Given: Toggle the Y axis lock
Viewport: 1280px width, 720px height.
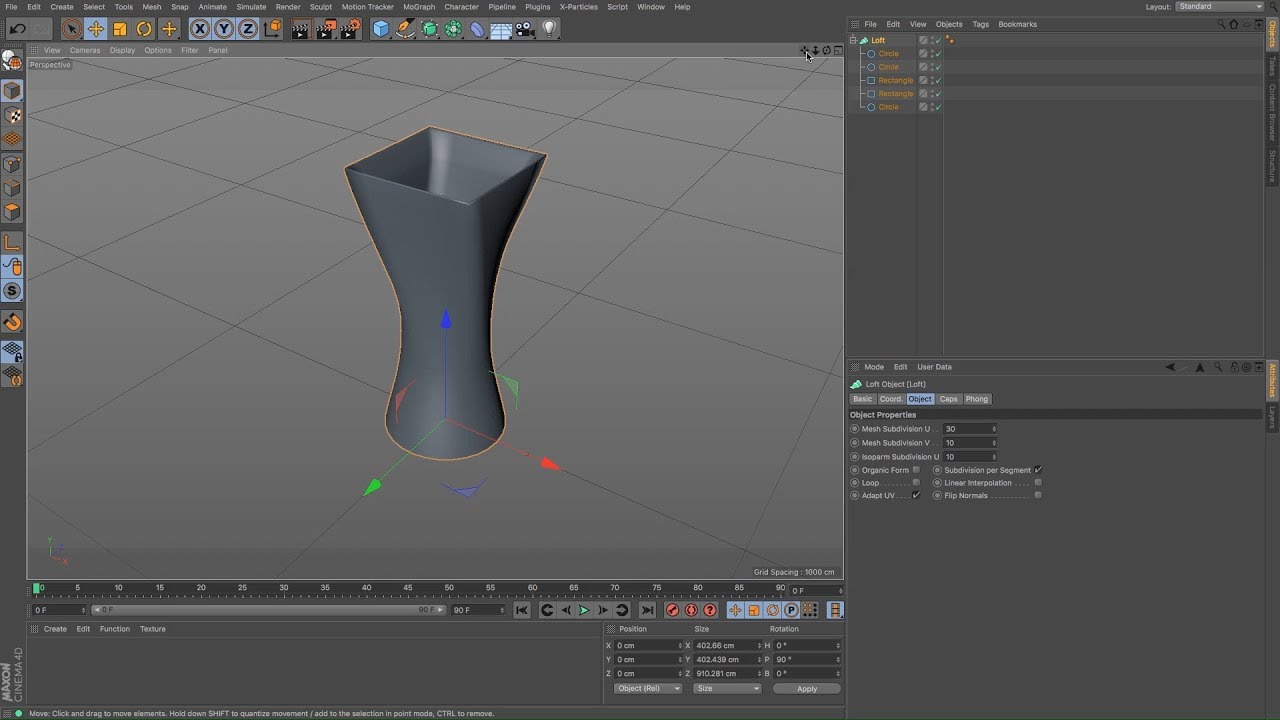Looking at the screenshot, I should [x=224, y=29].
